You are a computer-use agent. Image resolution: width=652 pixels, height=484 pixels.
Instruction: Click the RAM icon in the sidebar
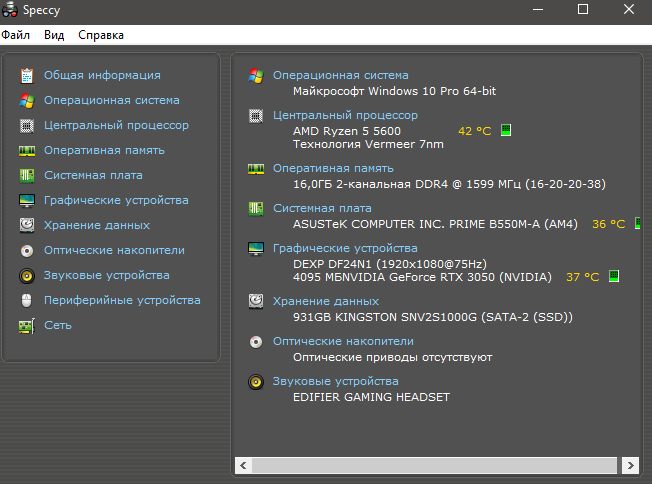(27, 151)
